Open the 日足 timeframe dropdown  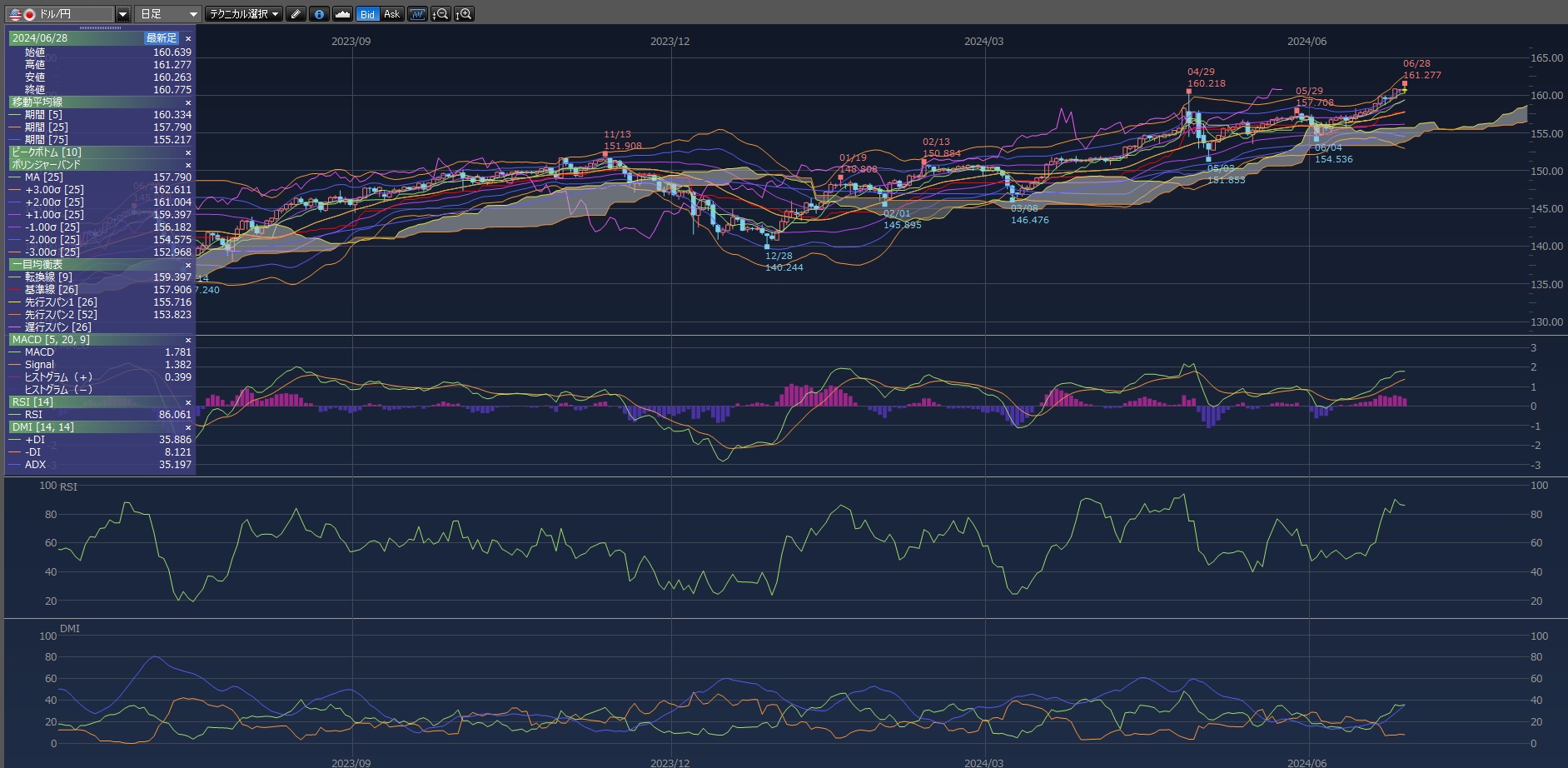167,14
